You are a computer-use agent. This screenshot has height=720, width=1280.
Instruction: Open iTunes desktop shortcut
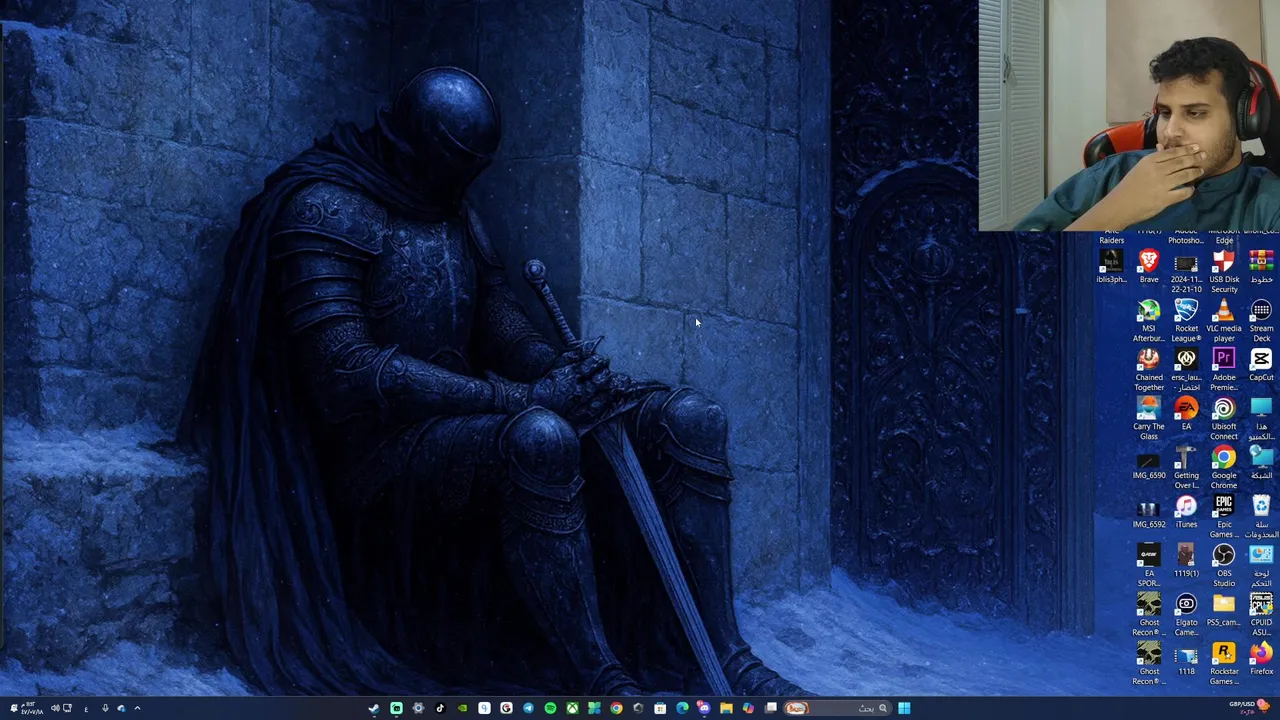(x=1186, y=511)
